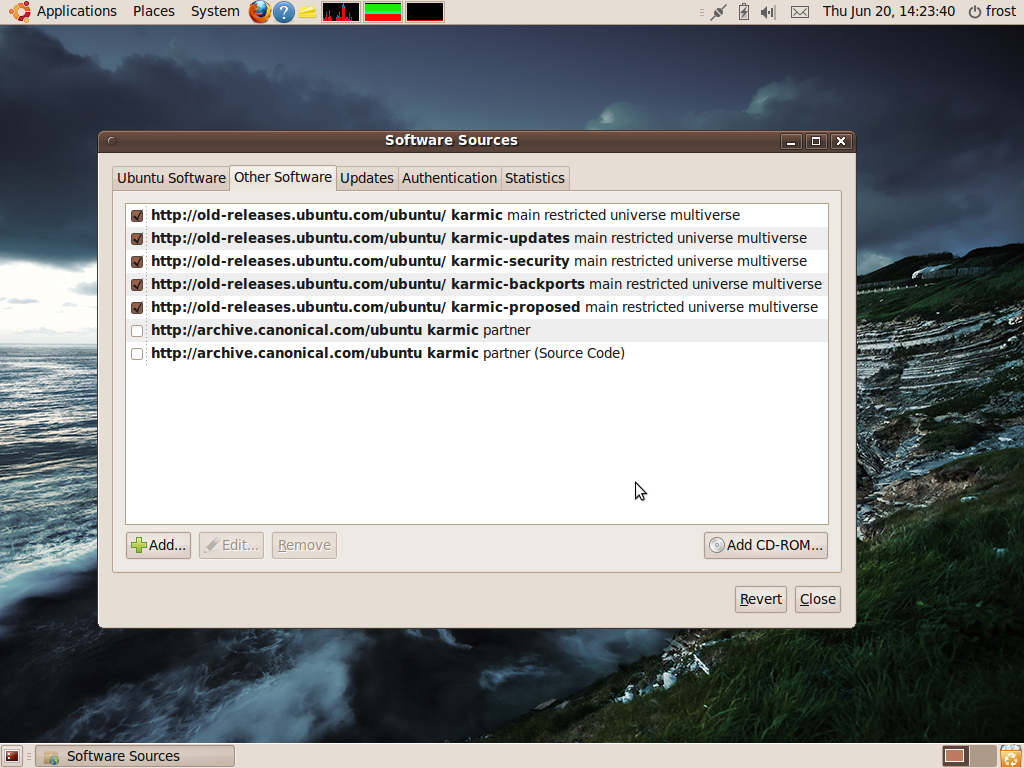
Task: Uncheck the karmic-updates source
Action: tap(137, 238)
